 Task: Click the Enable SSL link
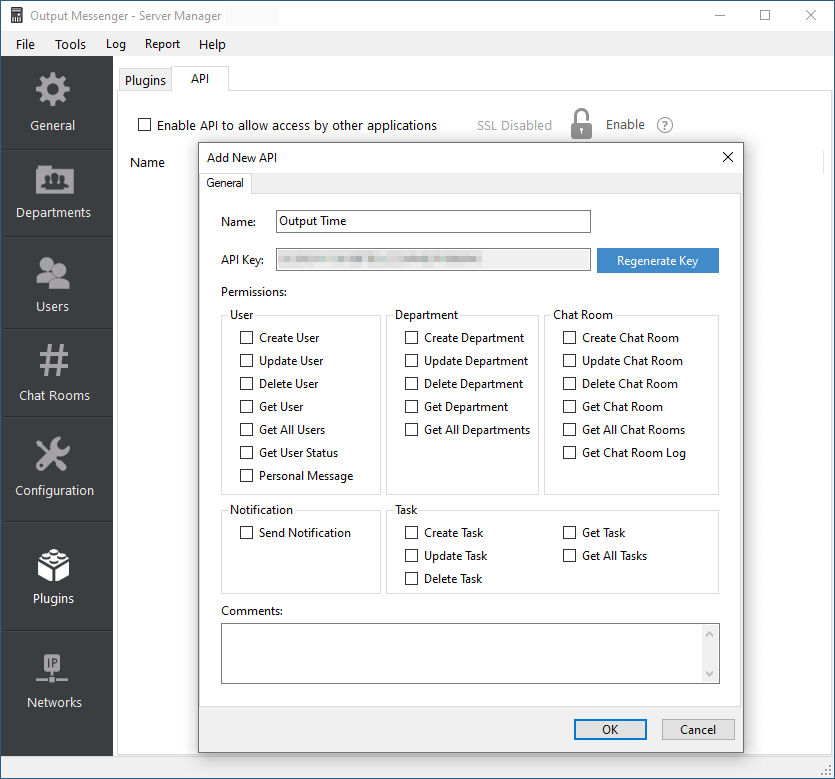(x=625, y=125)
